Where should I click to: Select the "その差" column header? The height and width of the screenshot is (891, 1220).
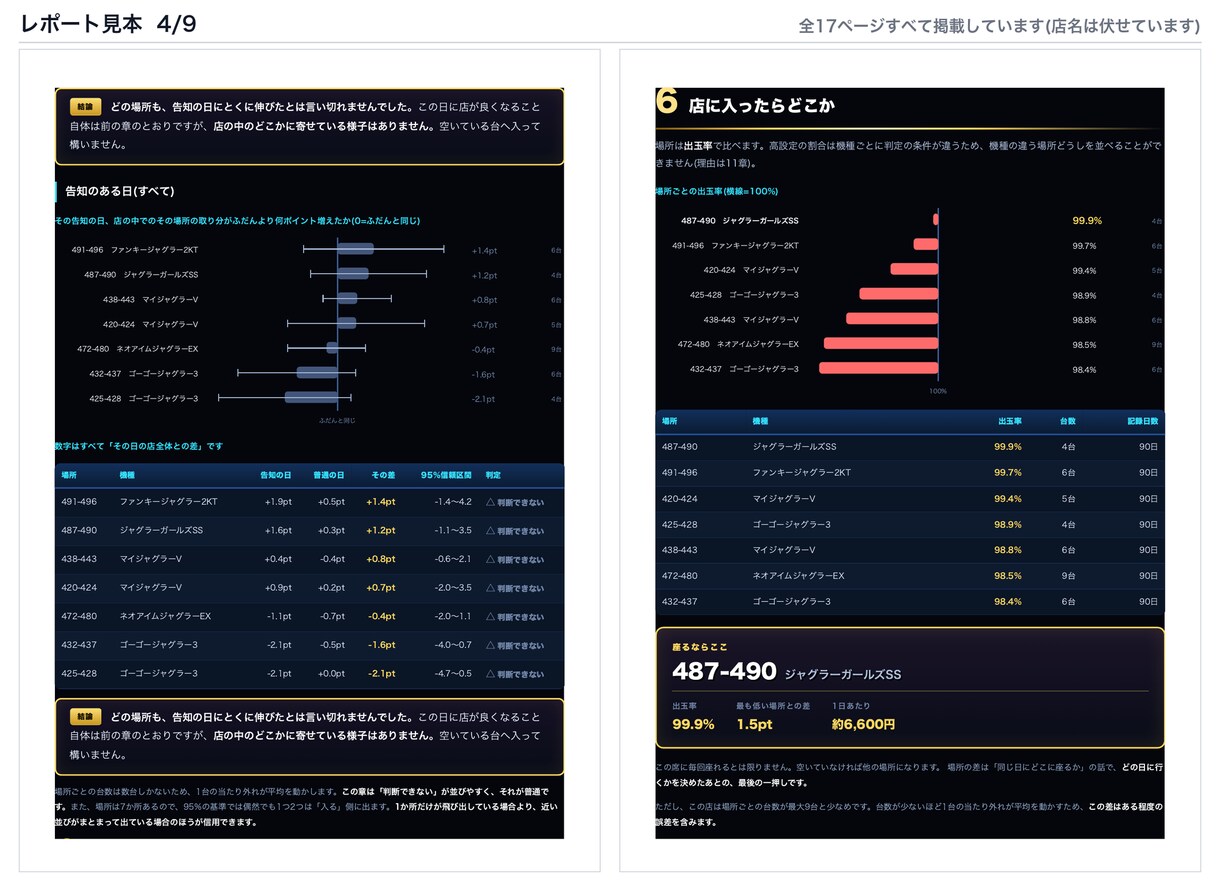383,475
